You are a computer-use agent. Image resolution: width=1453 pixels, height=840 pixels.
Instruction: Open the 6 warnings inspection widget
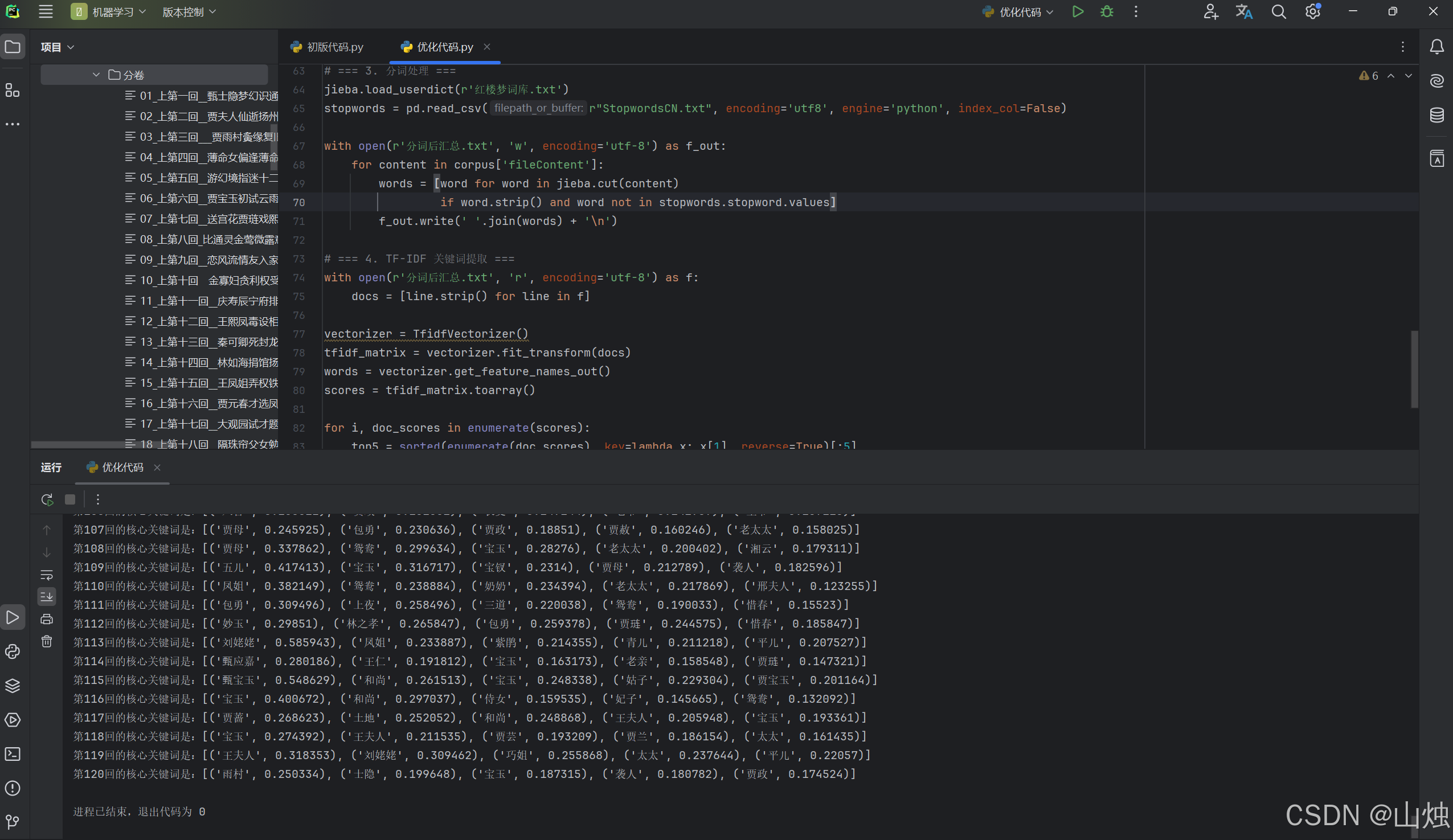coord(1369,76)
